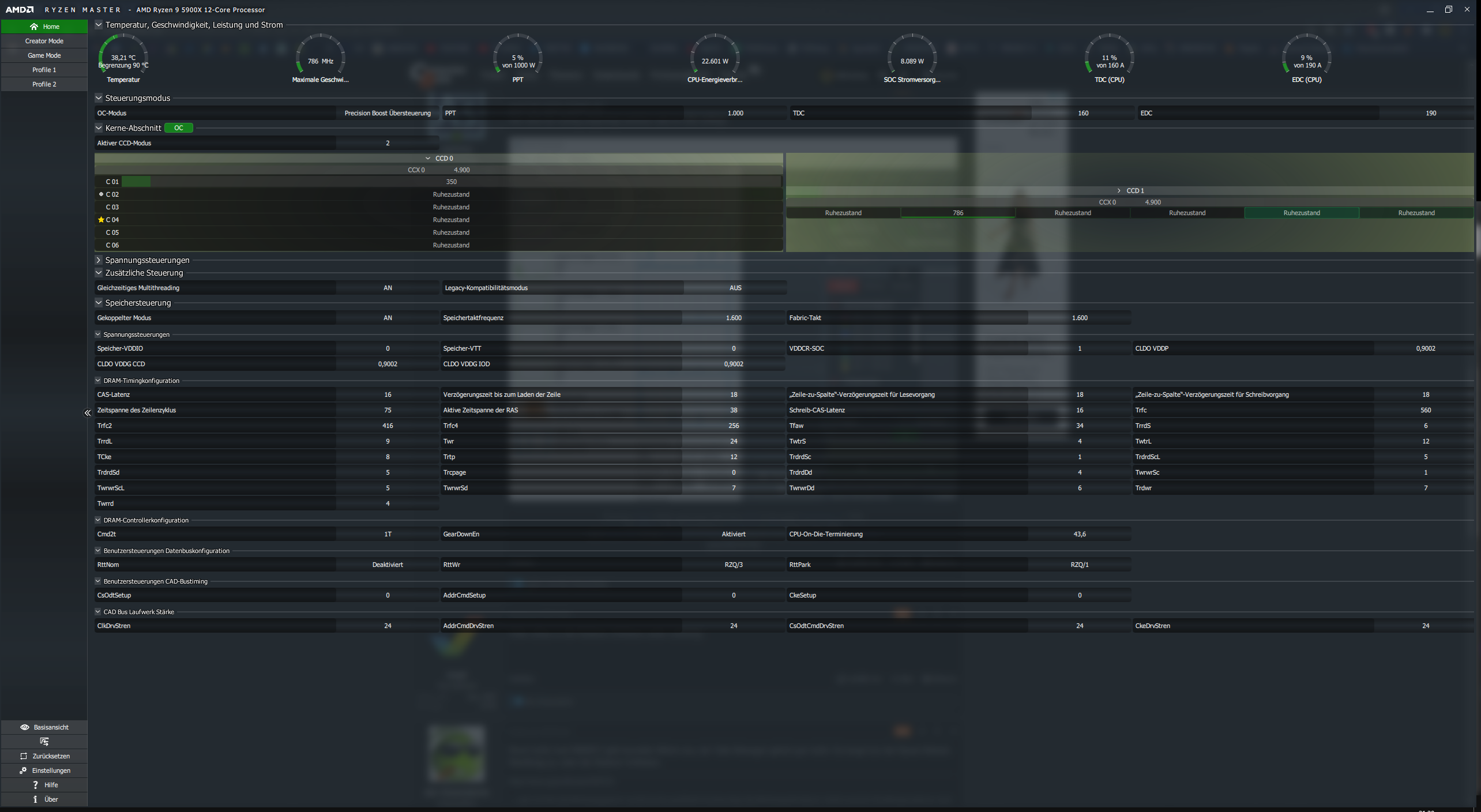Expand the CCD 1 panel
Screen dimensions: 1481x812
(x=1119, y=190)
